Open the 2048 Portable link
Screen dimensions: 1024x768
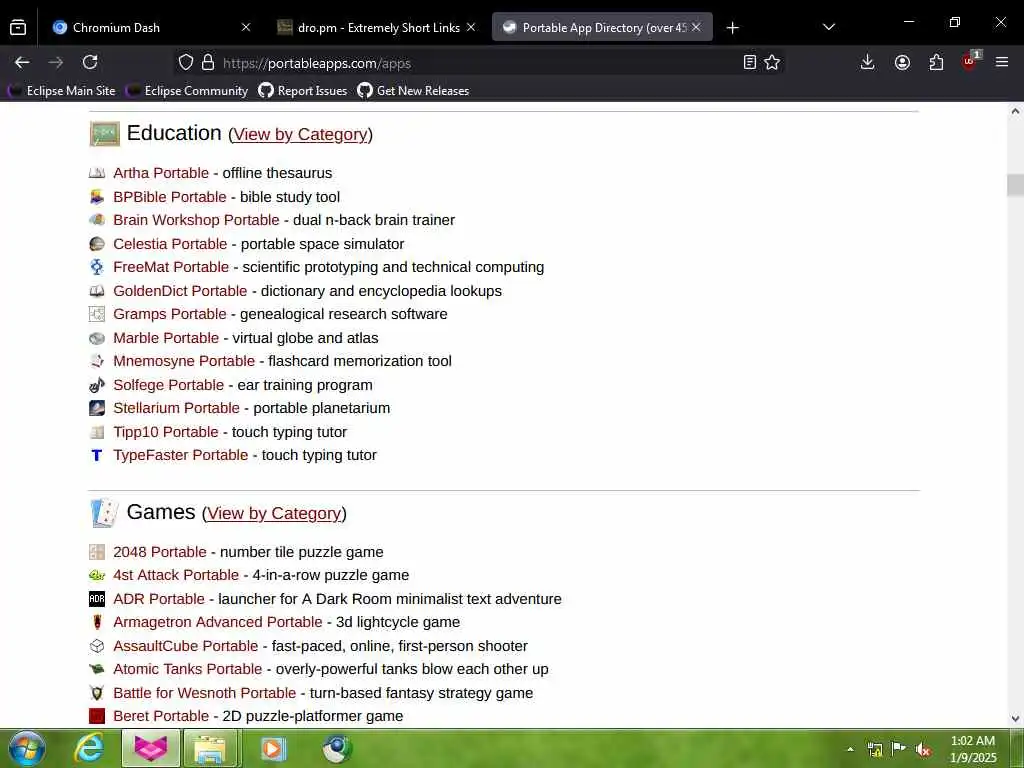coord(159,552)
